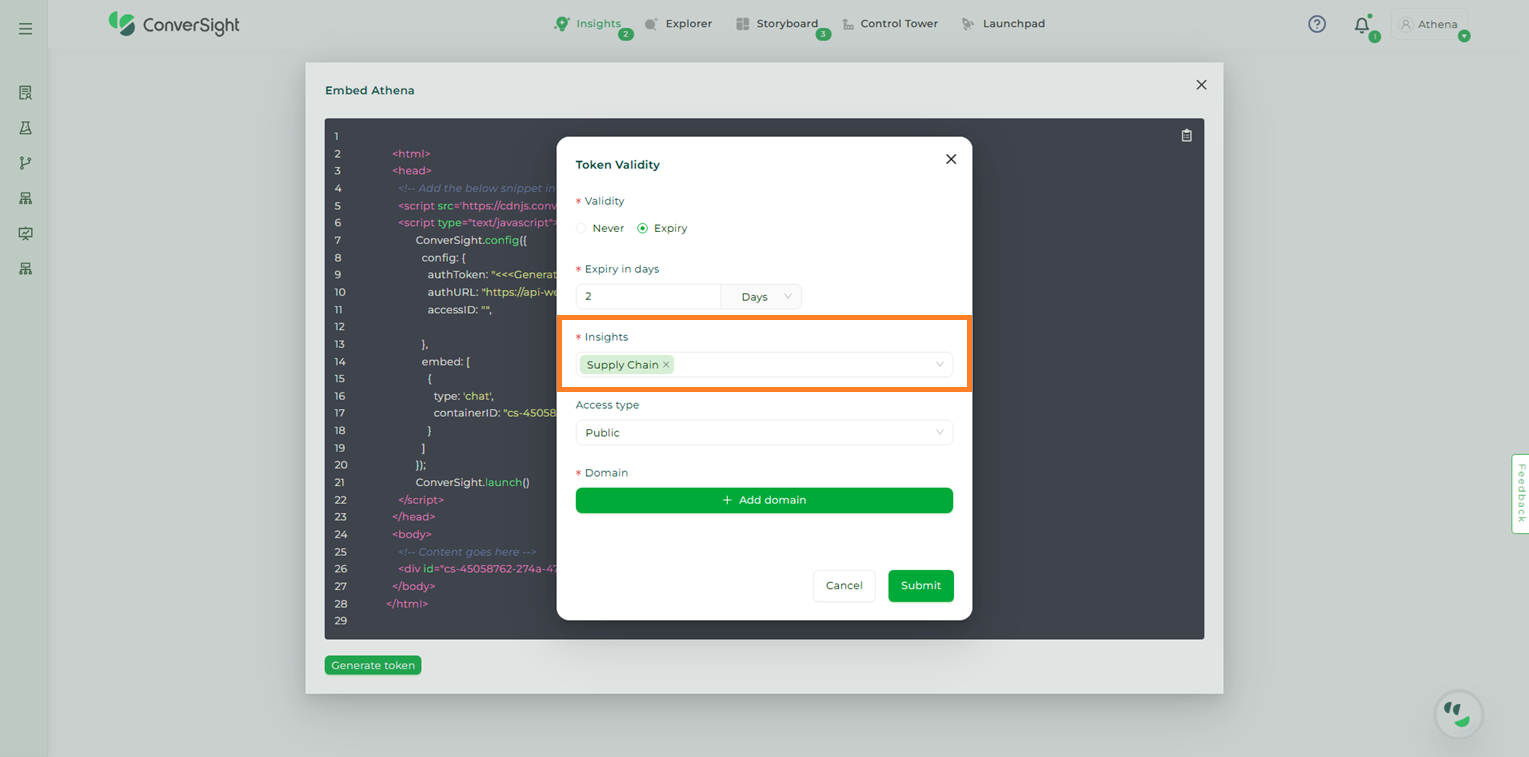Click the help question mark icon
The image size is (1529, 757).
[x=1317, y=24]
